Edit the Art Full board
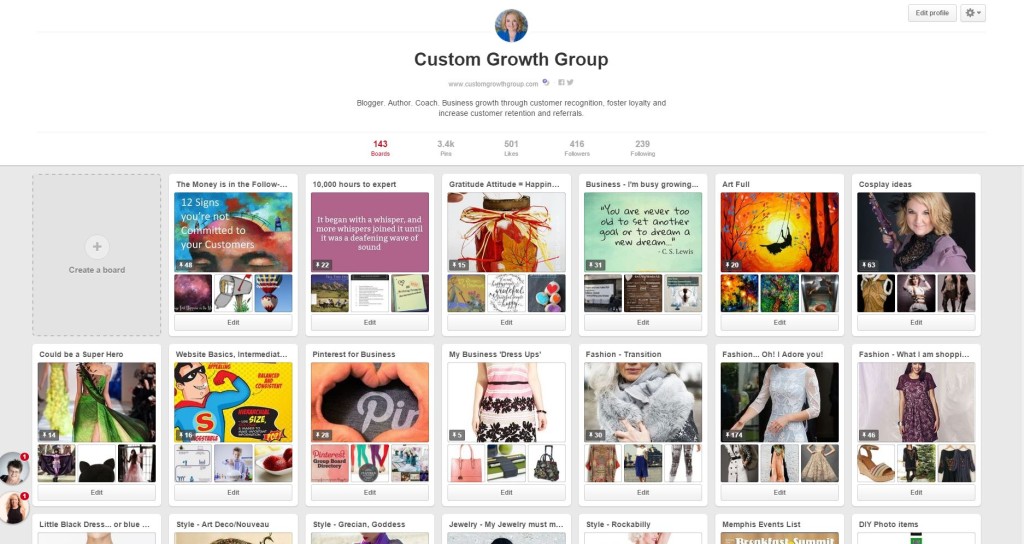This screenshot has width=1024, height=544. [779, 323]
